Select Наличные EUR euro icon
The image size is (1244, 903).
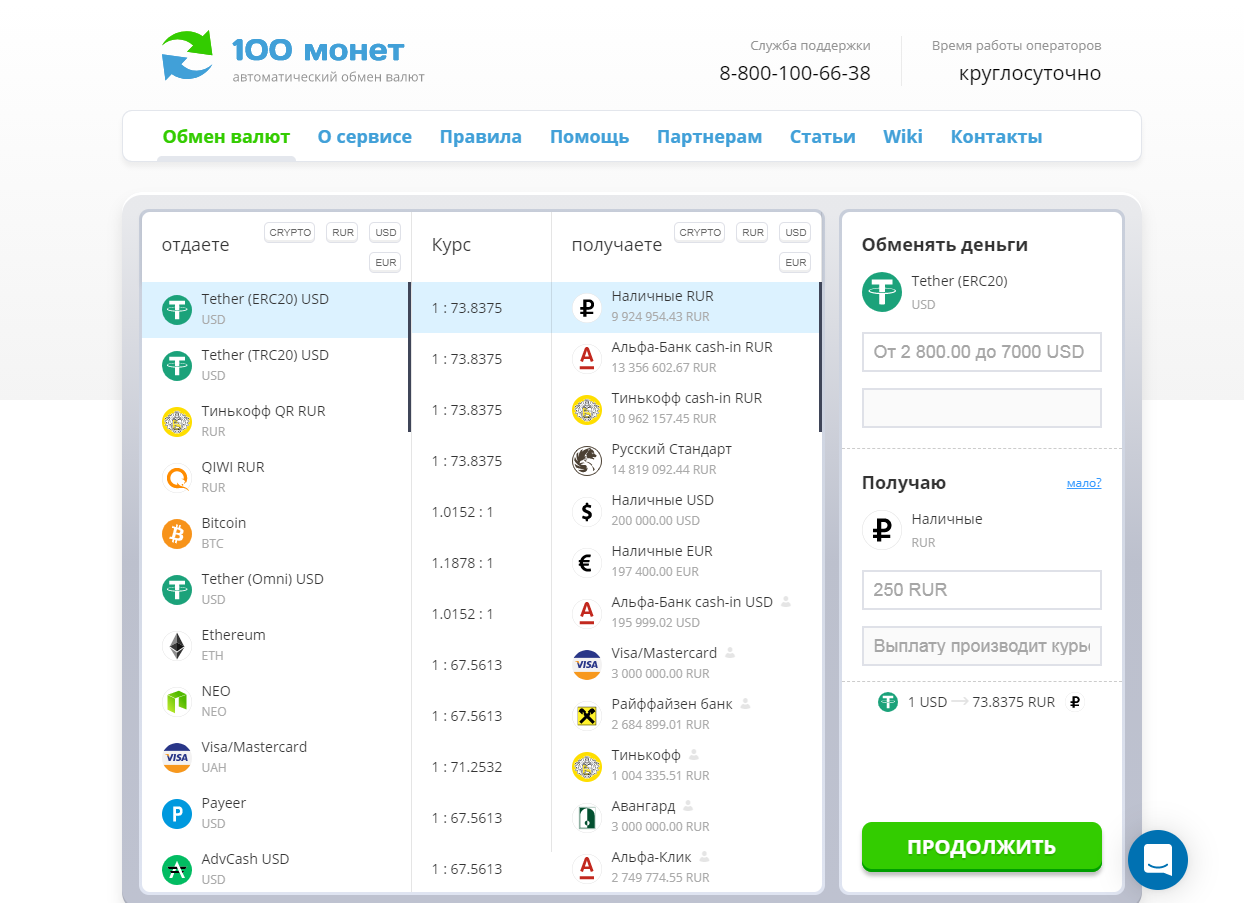coord(587,562)
